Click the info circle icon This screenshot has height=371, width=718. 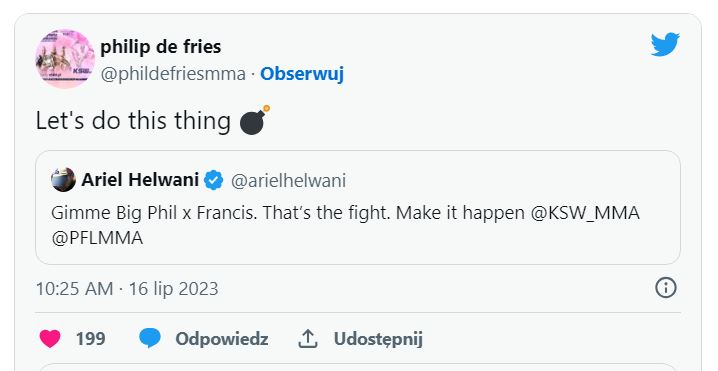(666, 288)
